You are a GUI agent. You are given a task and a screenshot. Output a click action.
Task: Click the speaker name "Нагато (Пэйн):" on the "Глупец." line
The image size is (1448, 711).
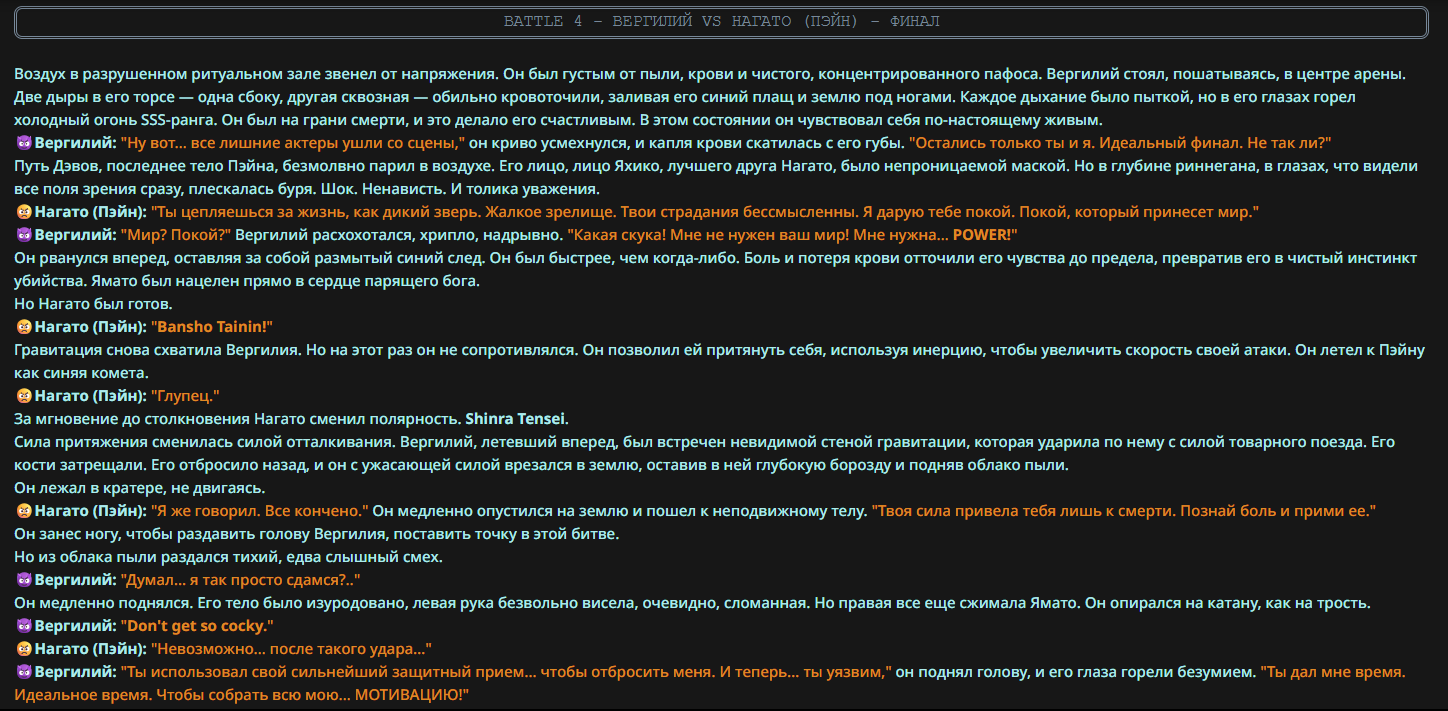pyautogui.click(x=90, y=396)
